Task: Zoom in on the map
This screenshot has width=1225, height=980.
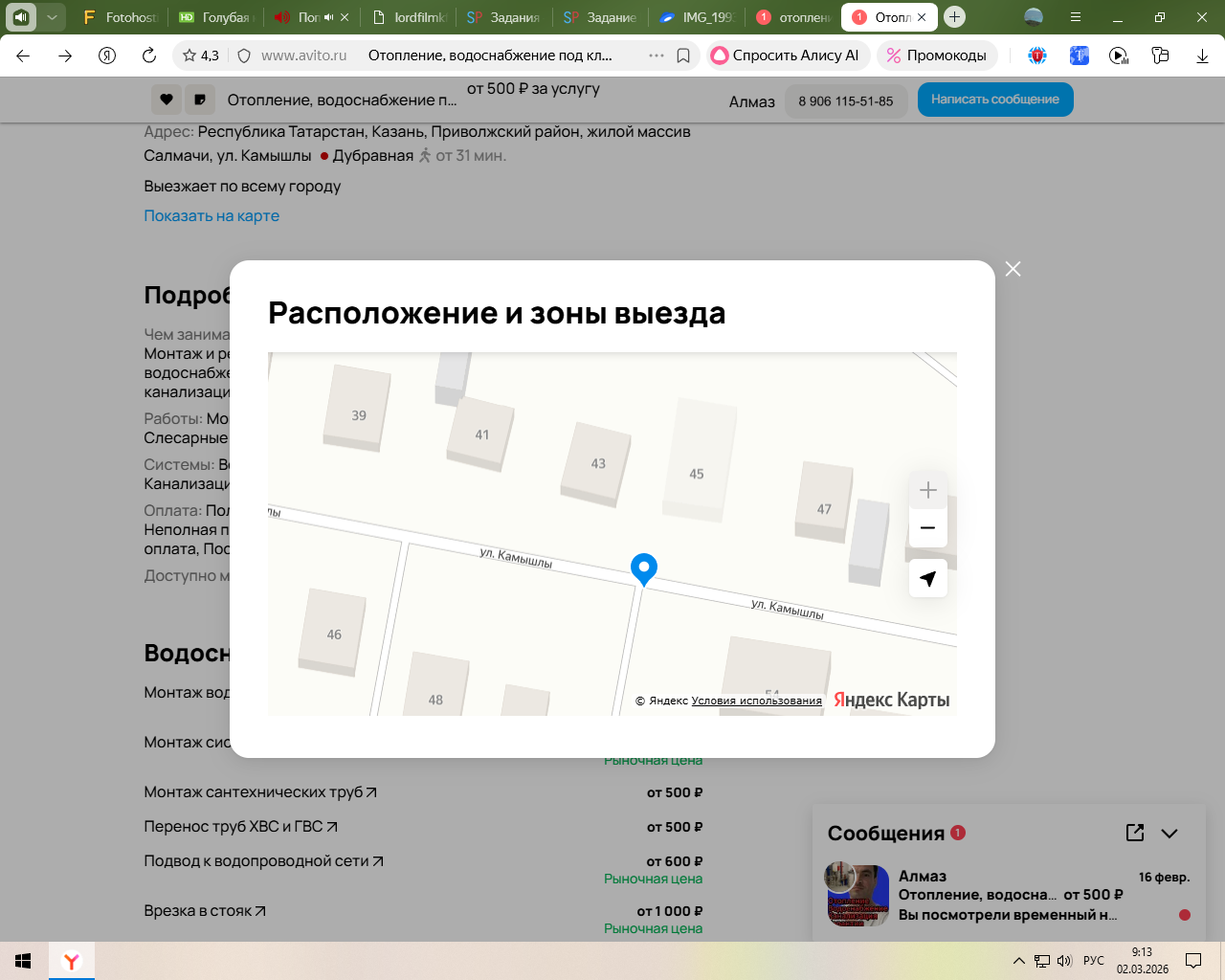Action: point(927,491)
